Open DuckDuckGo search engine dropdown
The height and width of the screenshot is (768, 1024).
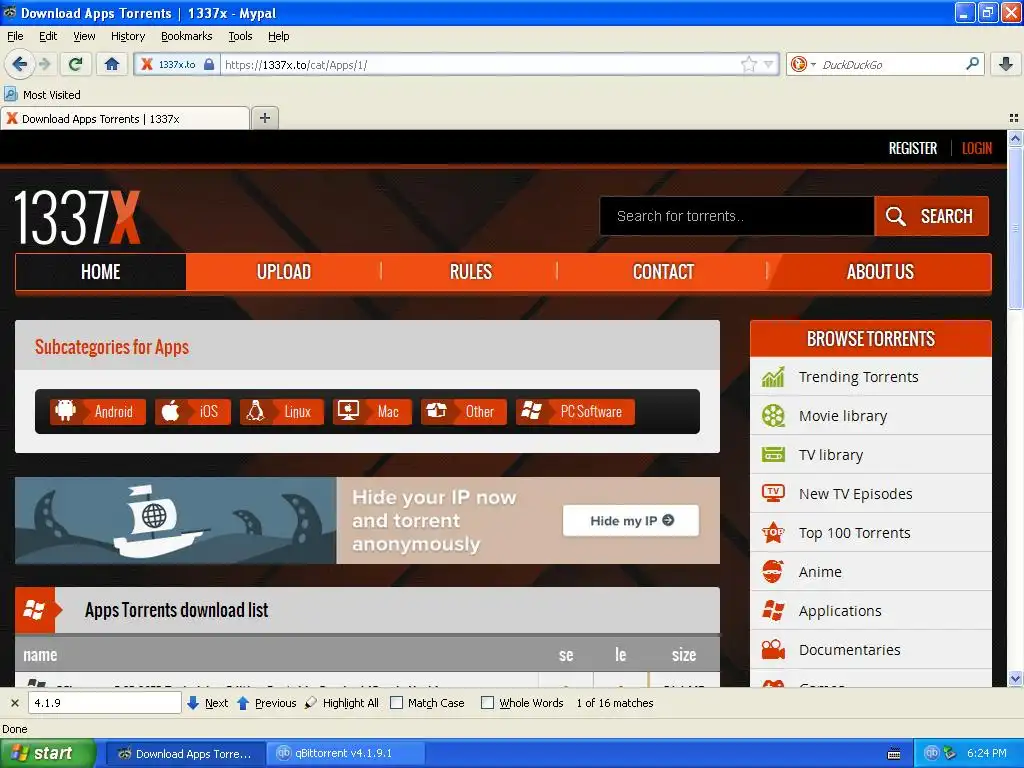pos(802,64)
